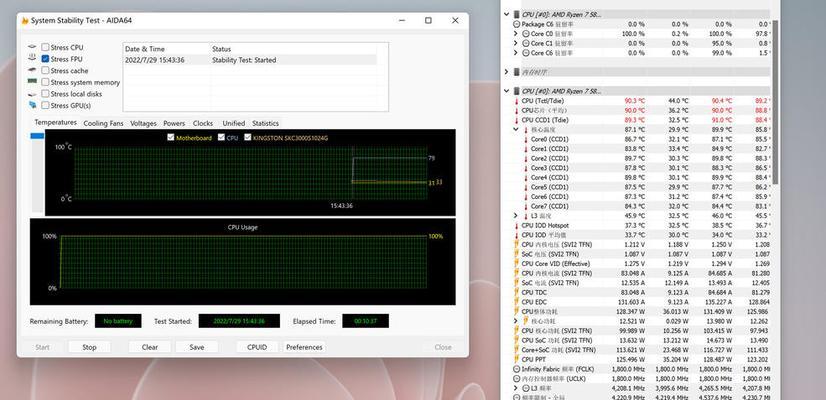Open the Statistics tab
This screenshot has height=400, width=826.
coord(266,123)
